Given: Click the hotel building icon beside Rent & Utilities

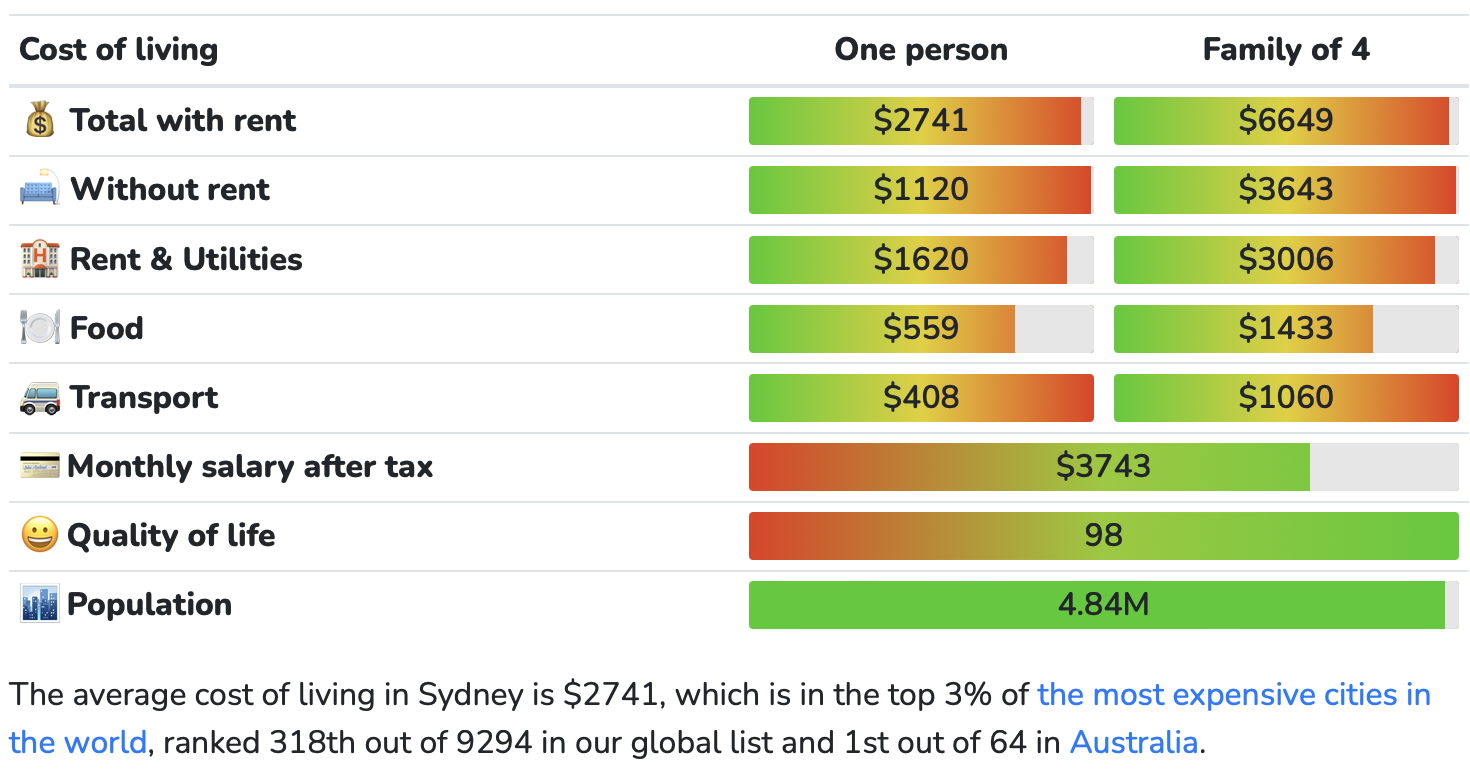Looking at the screenshot, I should pyautogui.click(x=40, y=259).
